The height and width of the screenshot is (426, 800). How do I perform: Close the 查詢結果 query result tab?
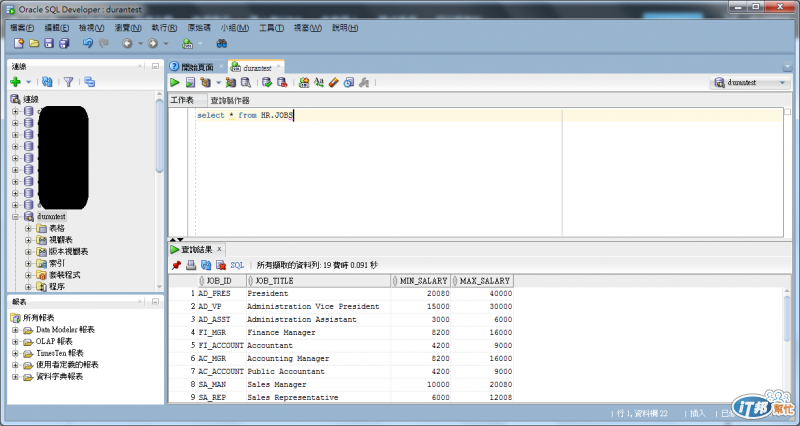(219, 249)
